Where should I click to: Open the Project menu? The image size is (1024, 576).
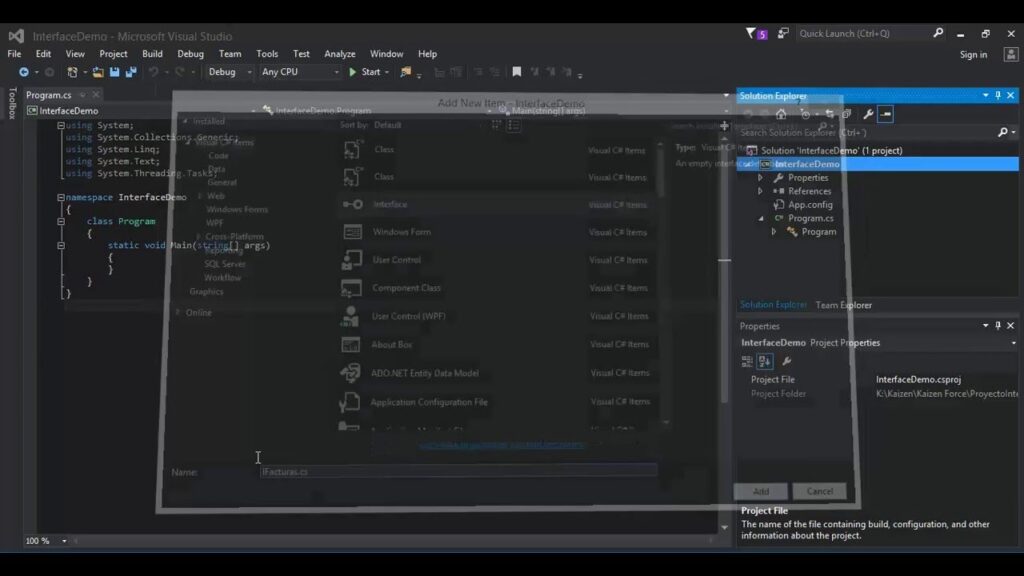pyautogui.click(x=114, y=54)
